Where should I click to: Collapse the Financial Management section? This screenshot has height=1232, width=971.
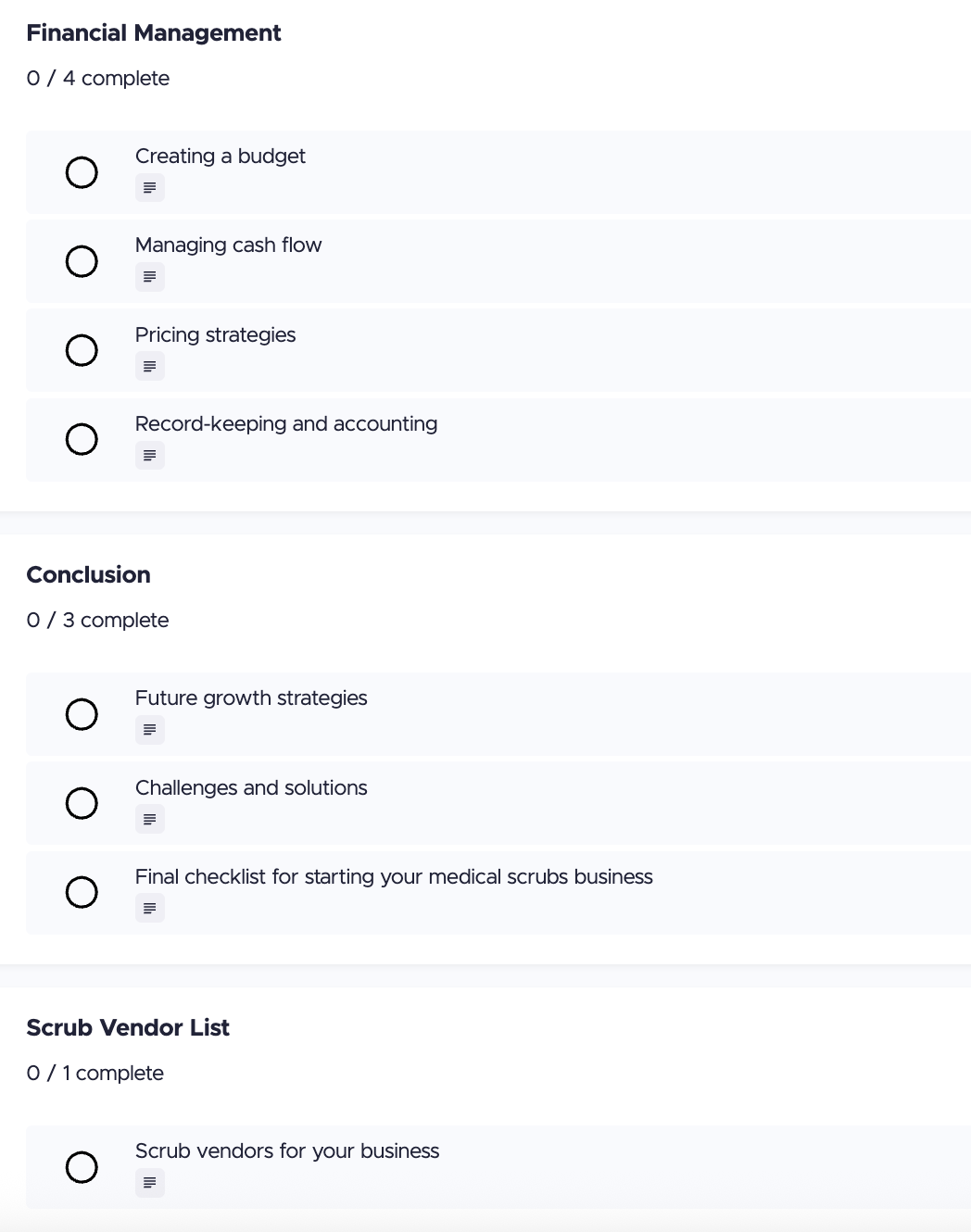pos(154,32)
